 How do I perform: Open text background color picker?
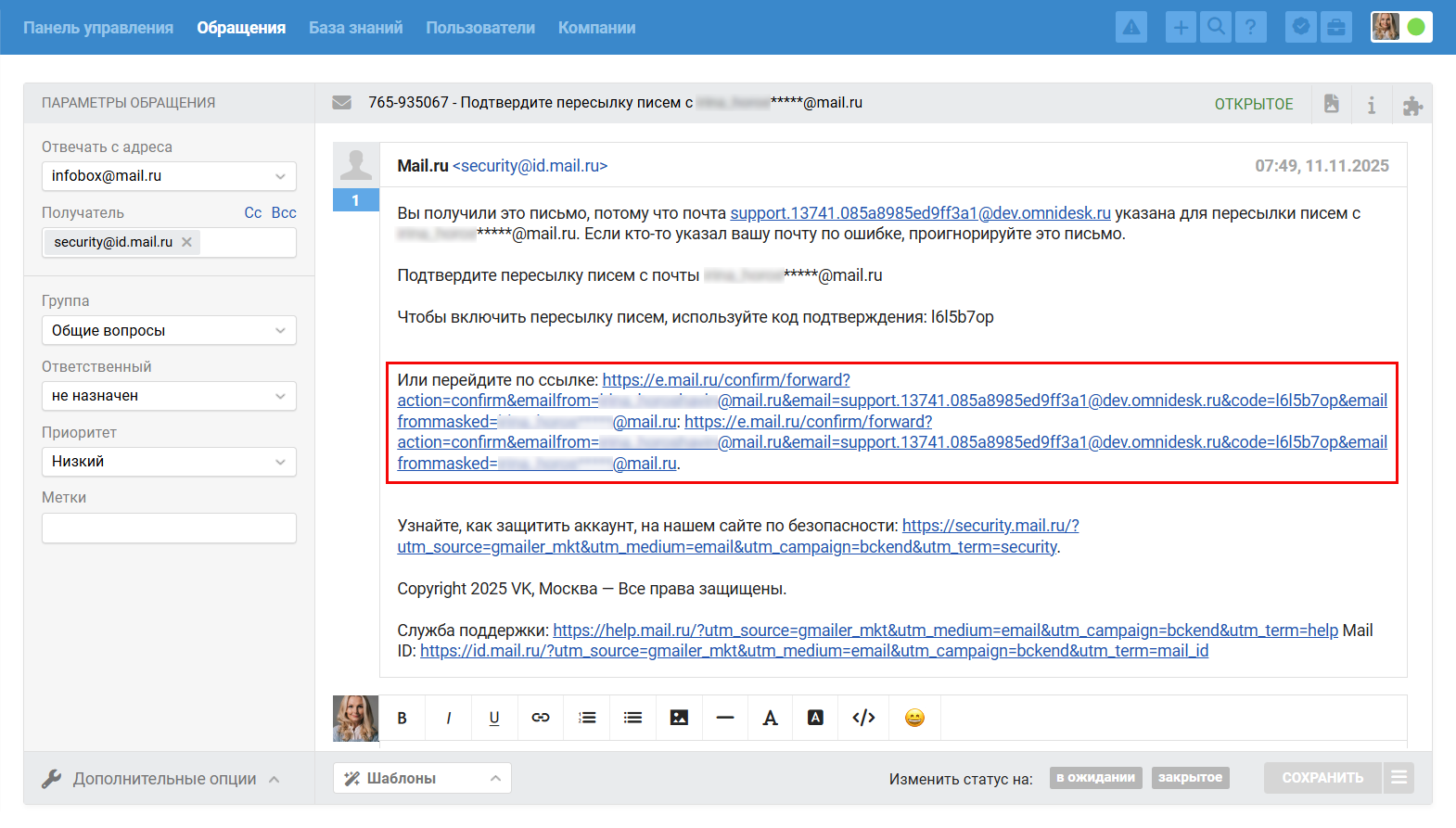[815, 718]
